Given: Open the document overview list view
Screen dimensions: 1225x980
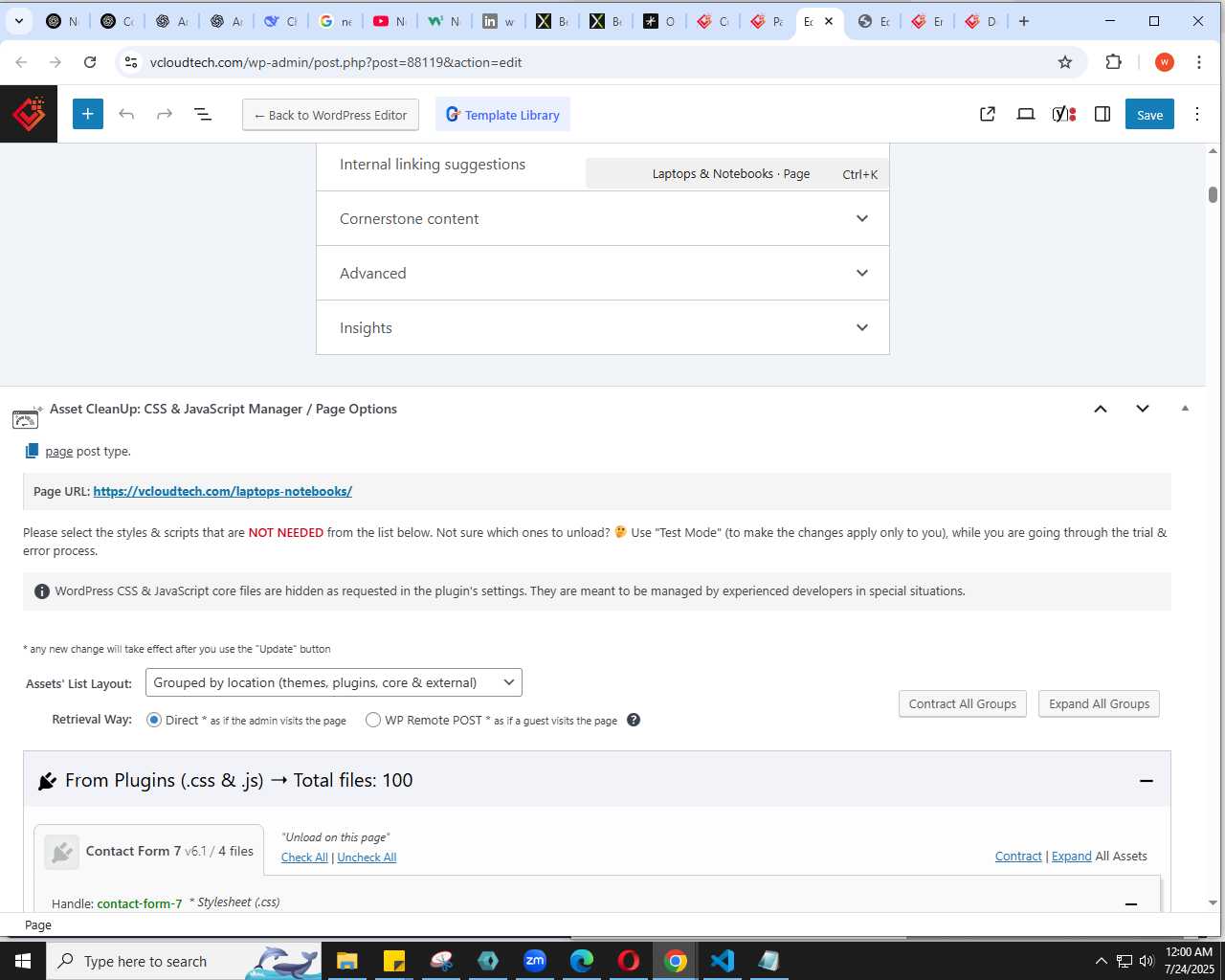Looking at the screenshot, I should pyautogui.click(x=203, y=114).
